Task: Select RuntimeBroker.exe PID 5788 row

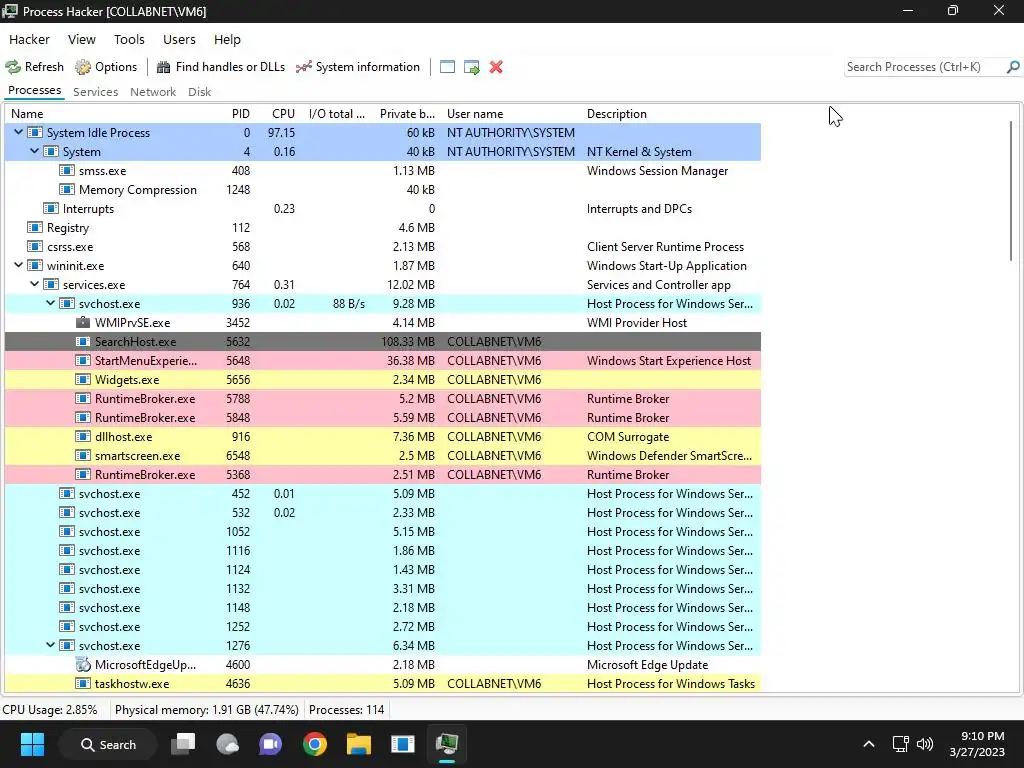Action: click(383, 398)
